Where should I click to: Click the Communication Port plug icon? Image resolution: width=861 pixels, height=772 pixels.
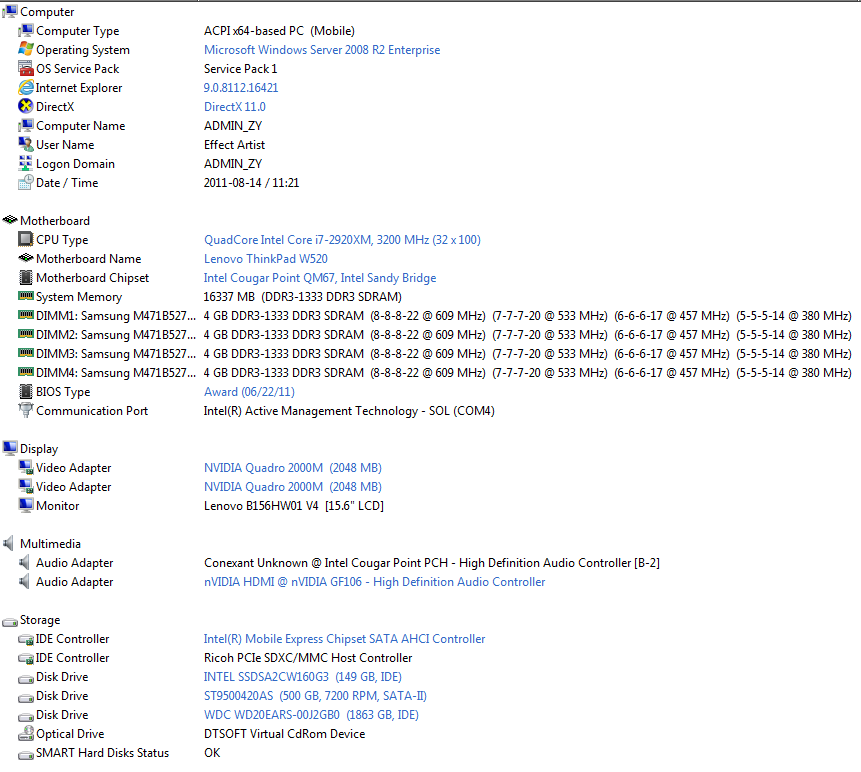coord(26,410)
